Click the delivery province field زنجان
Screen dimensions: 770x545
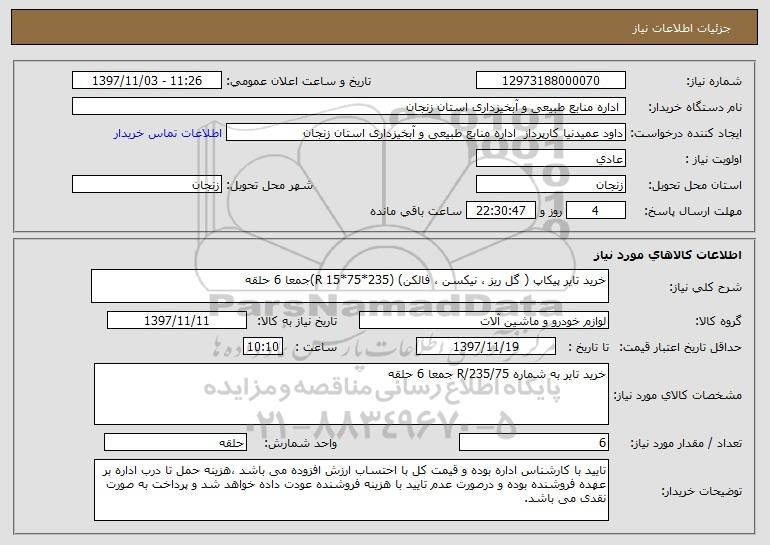[550, 184]
